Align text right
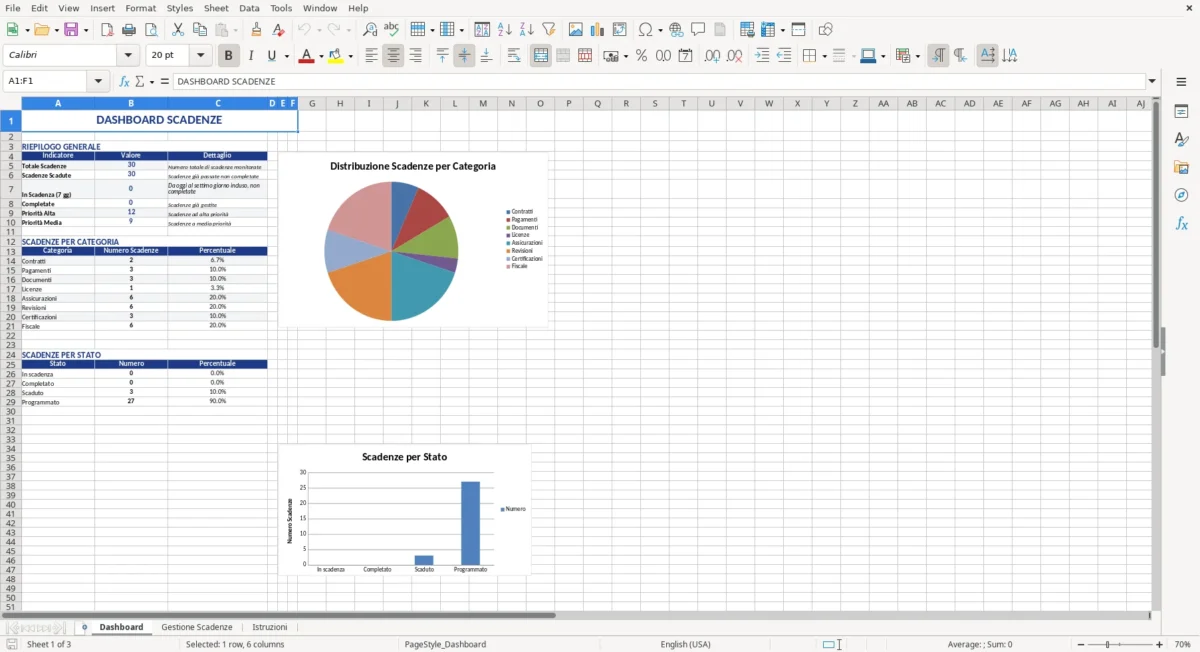 tap(416, 56)
